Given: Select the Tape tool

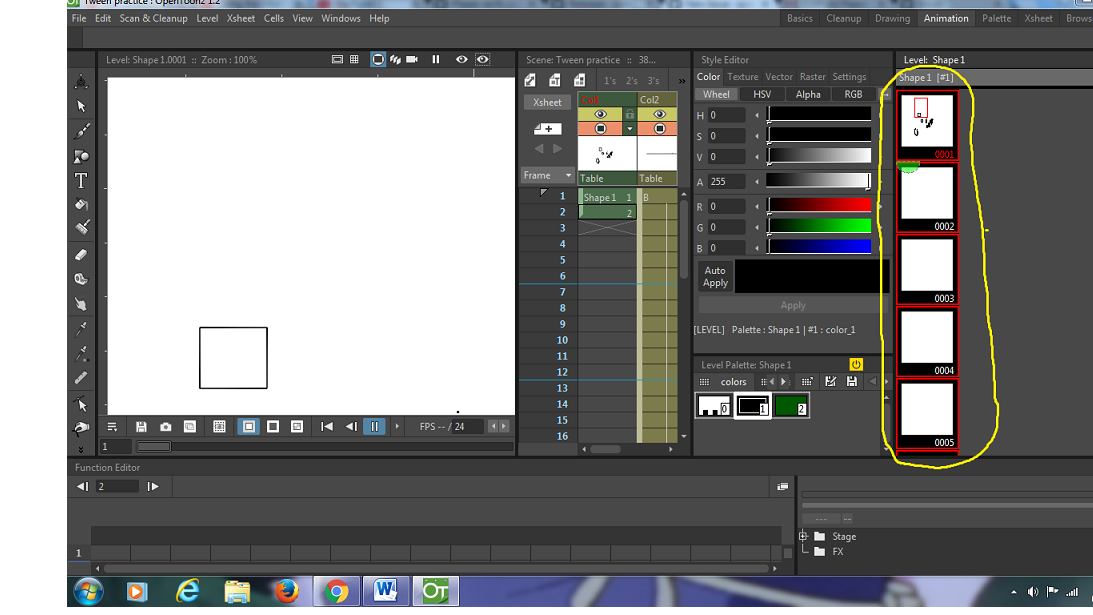Looking at the screenshot, I should coord(81,278).
